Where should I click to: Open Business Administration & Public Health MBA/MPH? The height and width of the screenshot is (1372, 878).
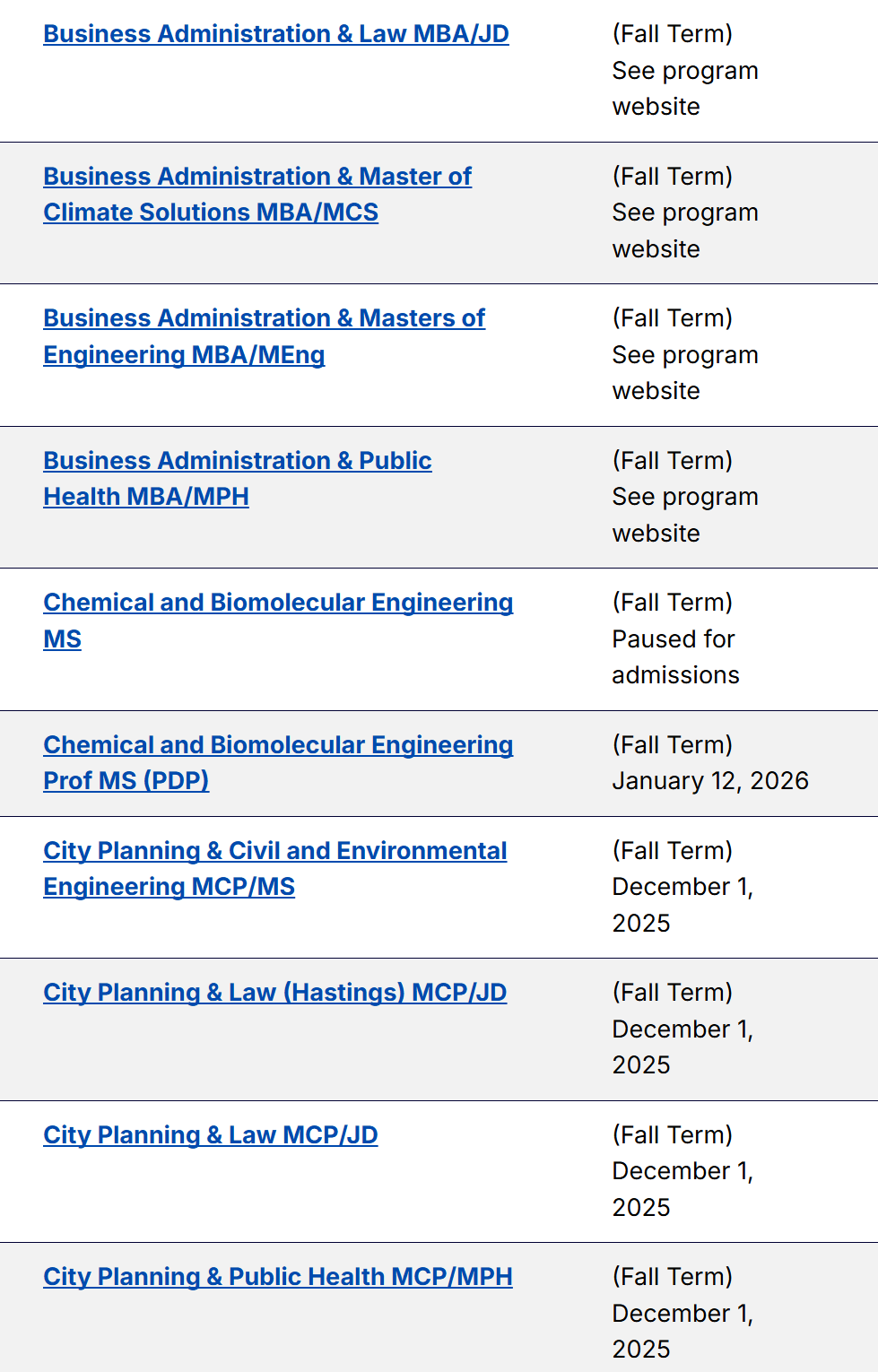pos(237,461)
